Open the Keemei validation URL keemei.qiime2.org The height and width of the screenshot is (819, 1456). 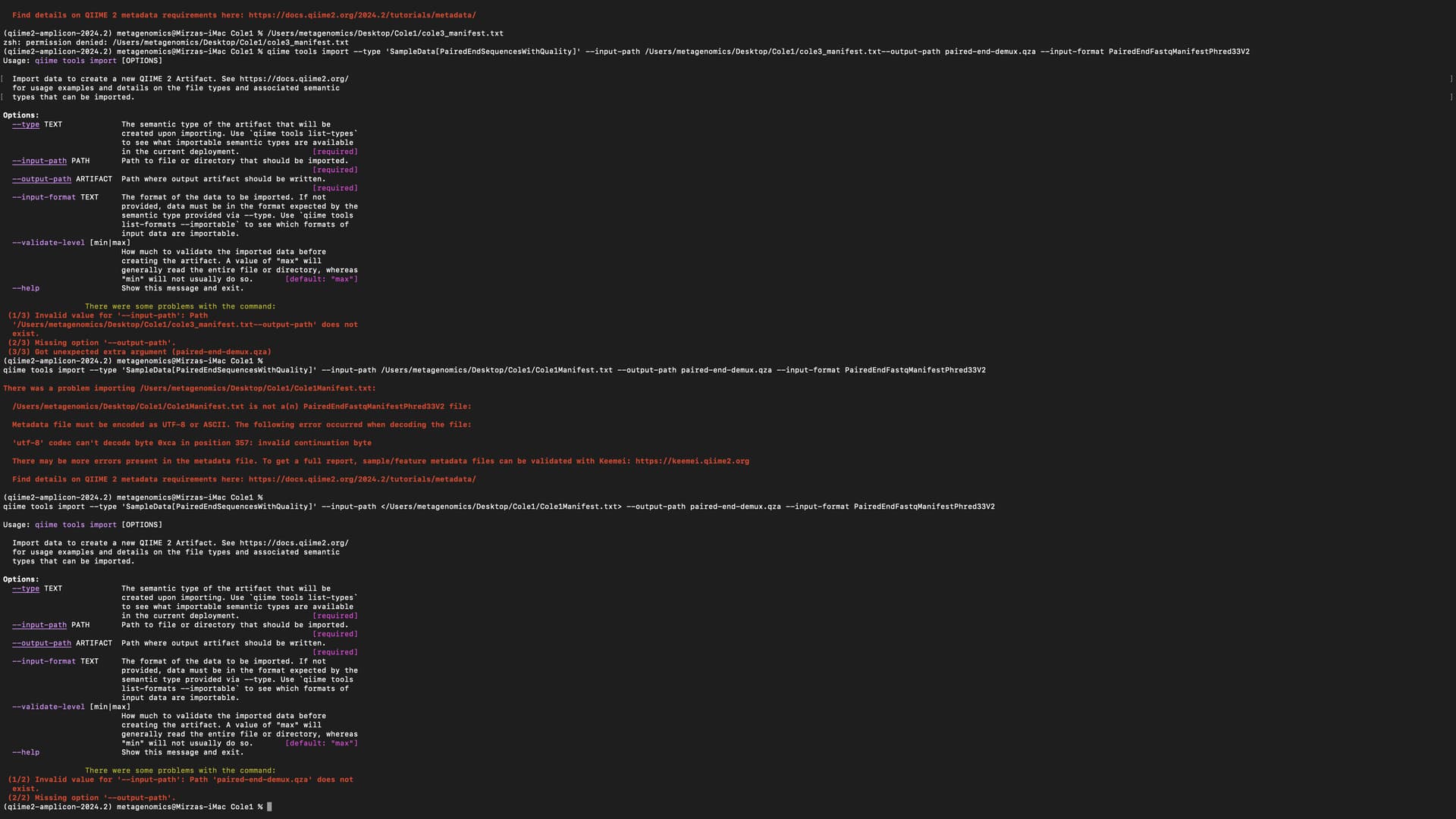(692, 461)
